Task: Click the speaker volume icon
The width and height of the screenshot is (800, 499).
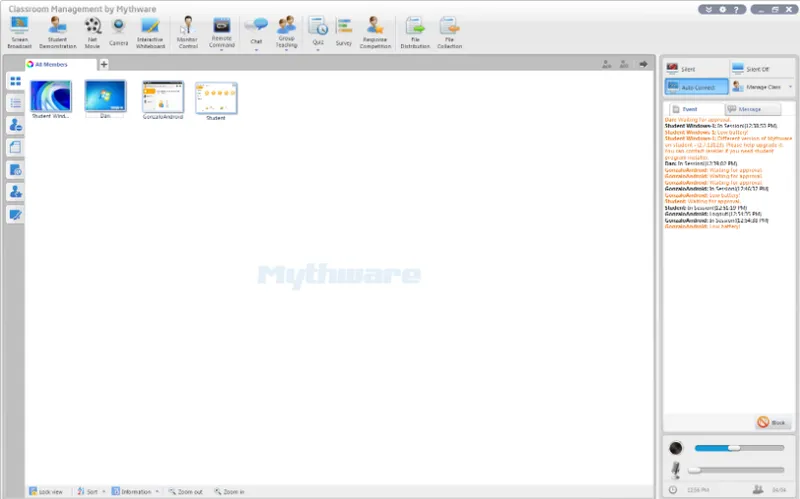Action: [676, 448]
